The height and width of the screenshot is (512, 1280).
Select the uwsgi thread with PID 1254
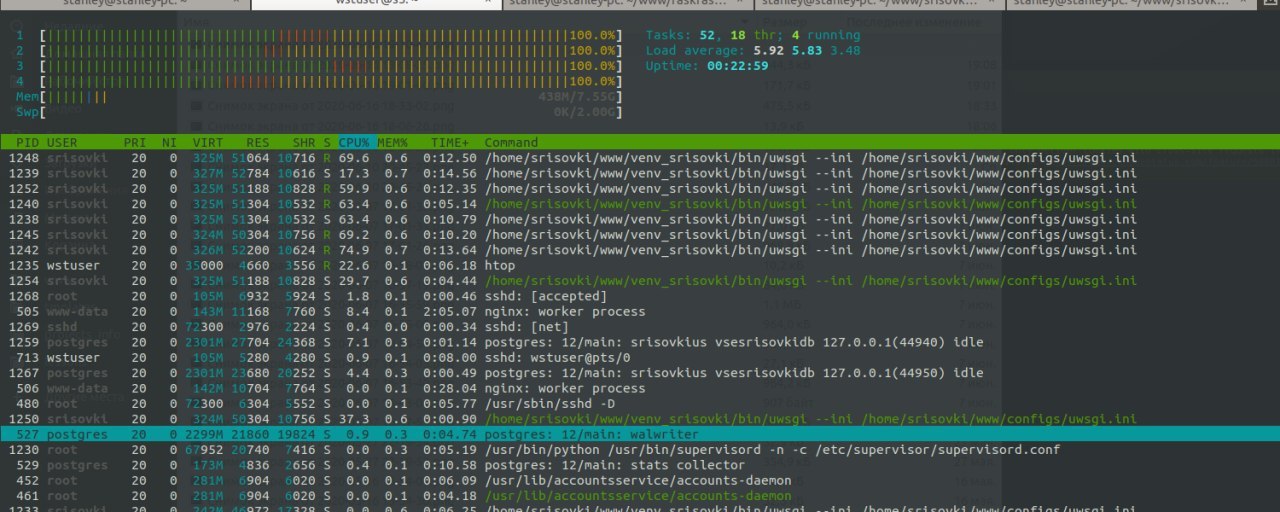[x=640, y=281]
